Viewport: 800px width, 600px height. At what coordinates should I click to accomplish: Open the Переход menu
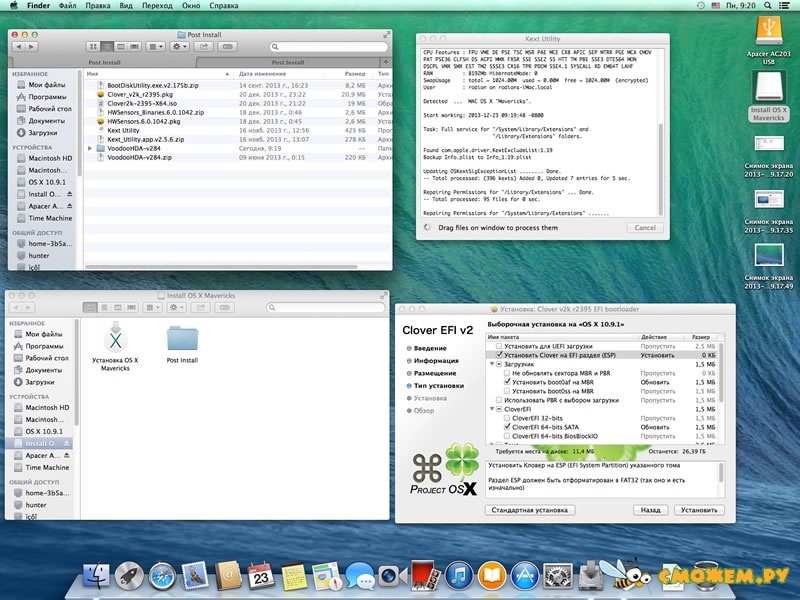[157, 6]
